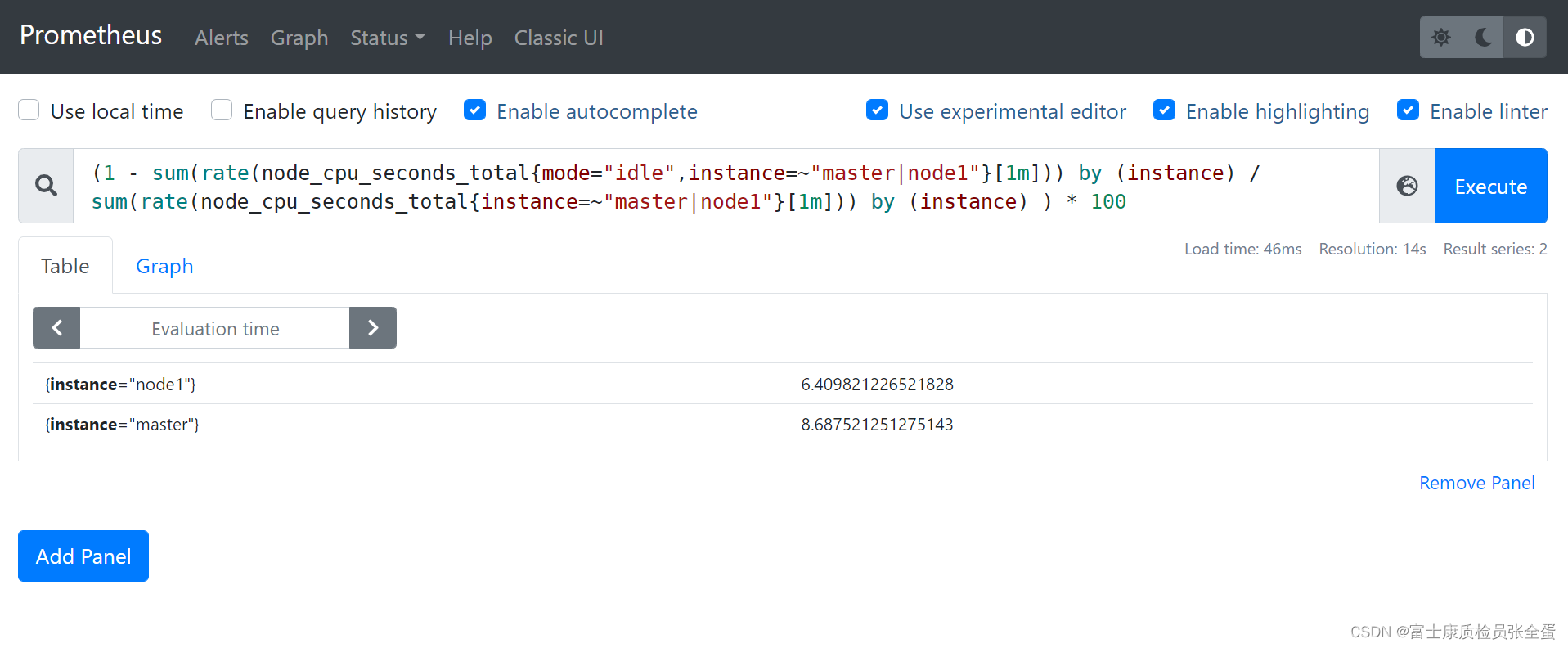Add a new panel

(x=83, y=556)
